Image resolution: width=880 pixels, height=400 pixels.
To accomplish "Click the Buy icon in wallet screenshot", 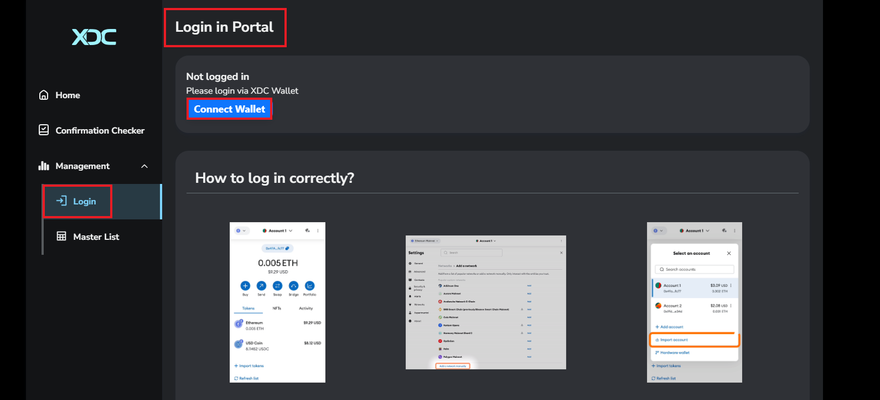I will [x=245, y=286].
